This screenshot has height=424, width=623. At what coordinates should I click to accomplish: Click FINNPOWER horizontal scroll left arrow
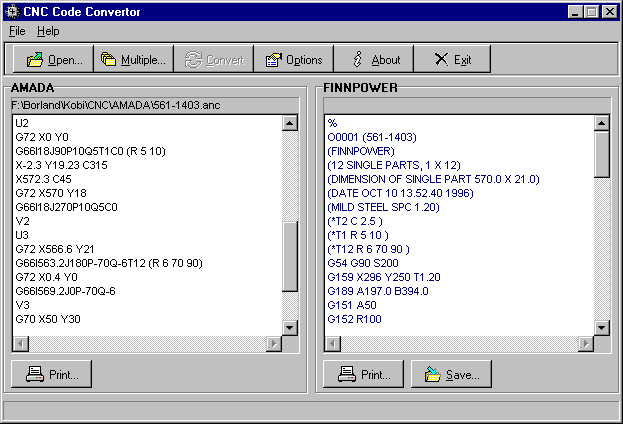(x=333, y=343)
